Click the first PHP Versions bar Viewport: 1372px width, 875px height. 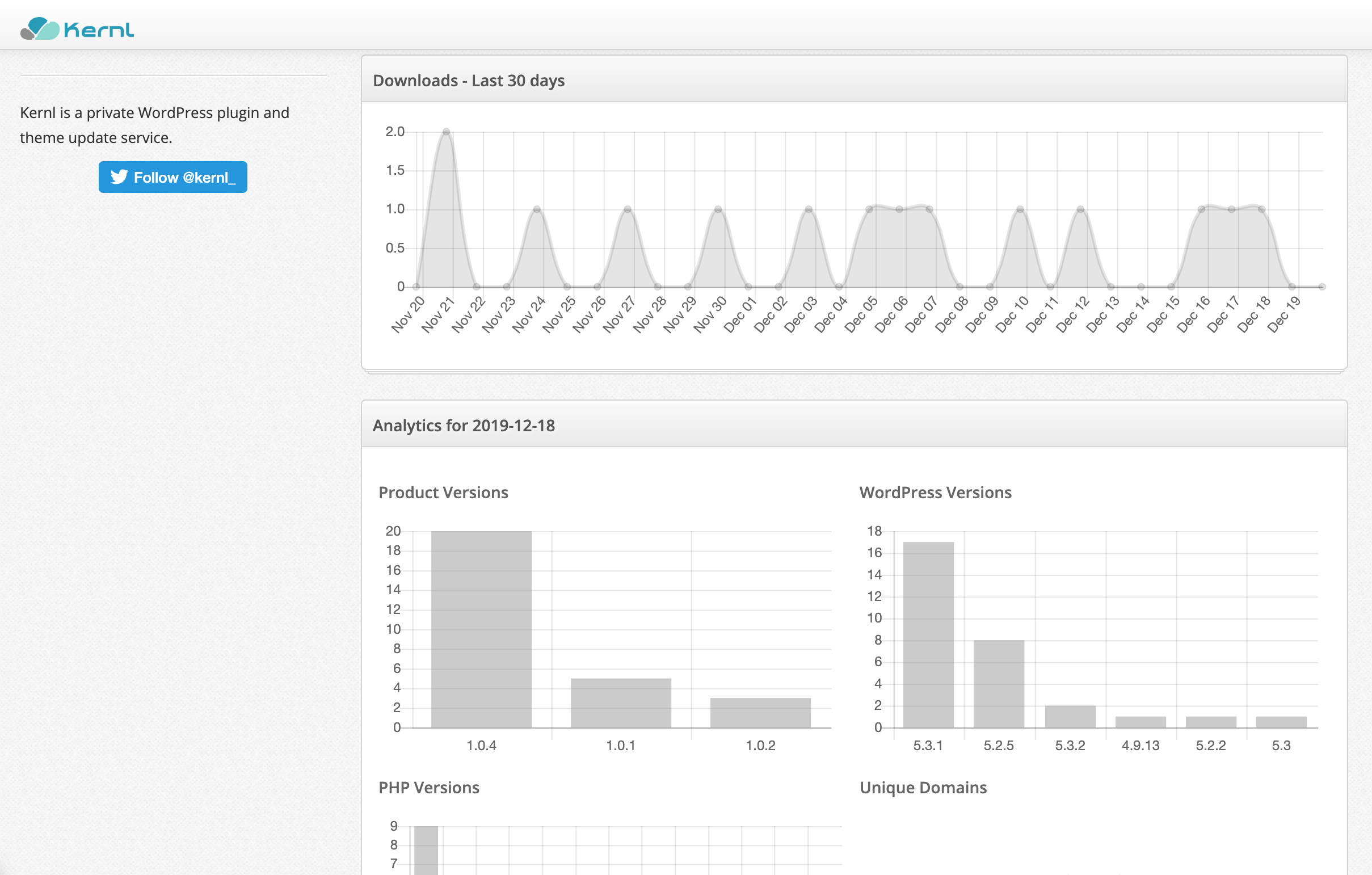426,850
